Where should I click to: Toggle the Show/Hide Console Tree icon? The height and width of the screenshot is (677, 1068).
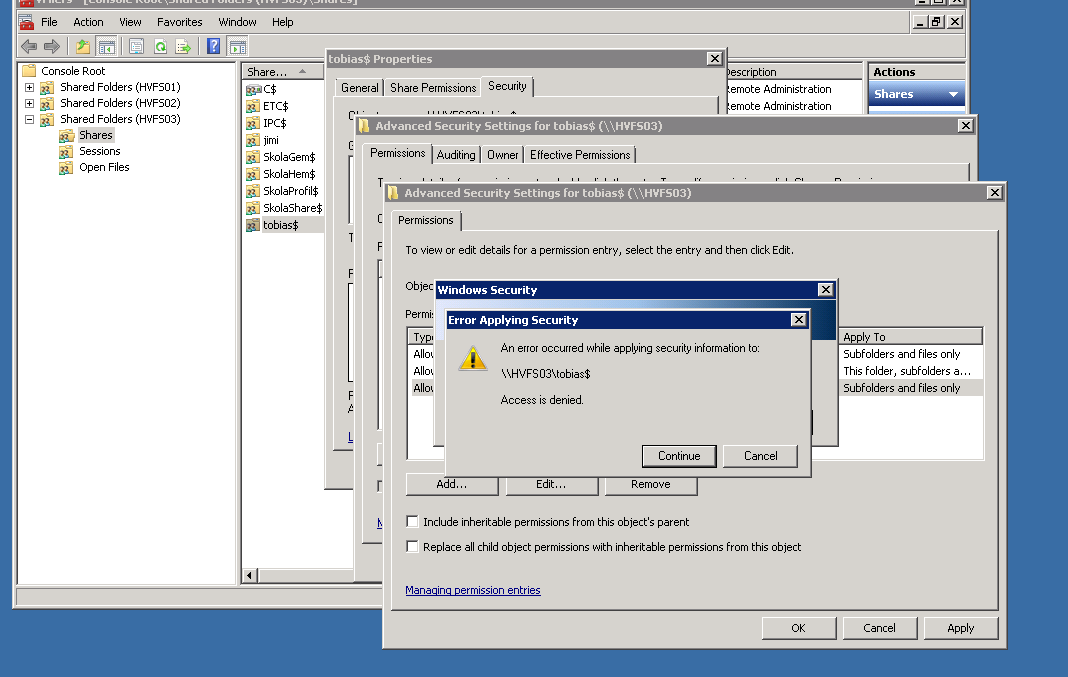106,46
